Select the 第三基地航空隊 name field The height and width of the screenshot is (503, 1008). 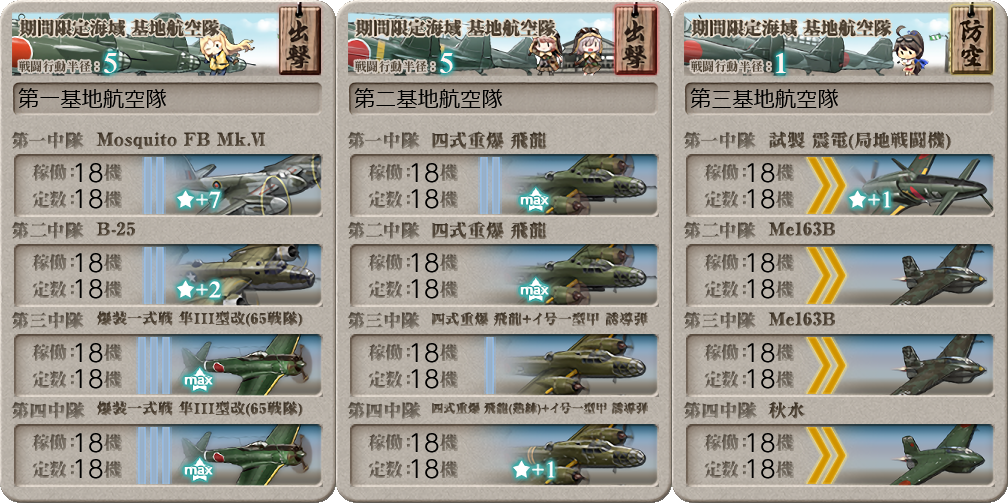(839, 99)
